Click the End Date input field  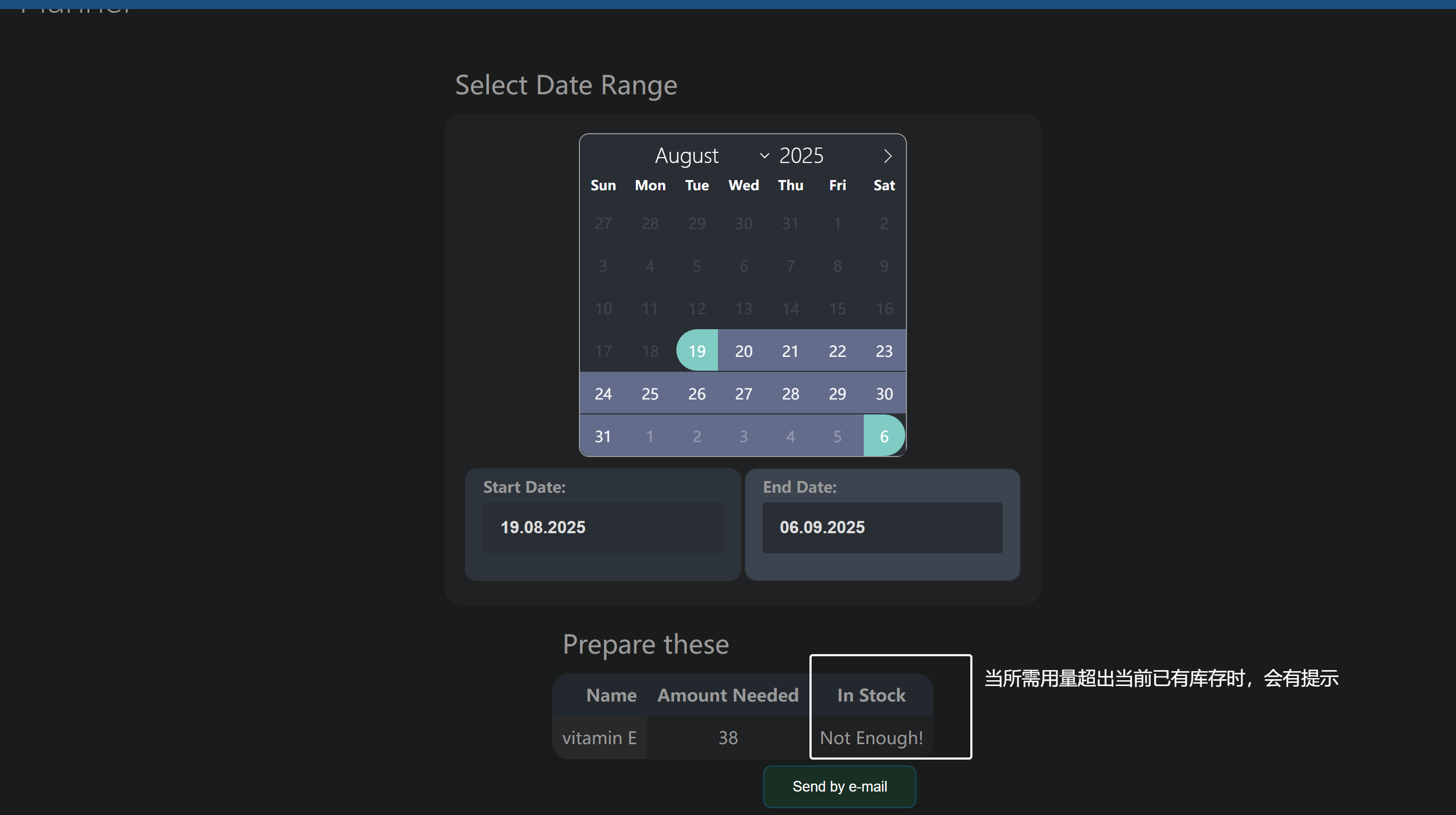[882, 527]
